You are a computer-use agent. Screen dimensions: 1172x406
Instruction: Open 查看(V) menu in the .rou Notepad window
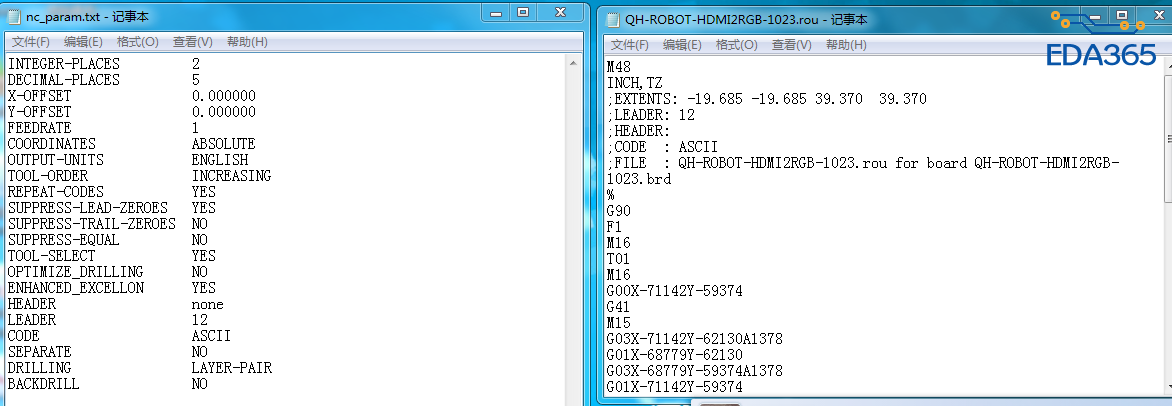[792, 45]
